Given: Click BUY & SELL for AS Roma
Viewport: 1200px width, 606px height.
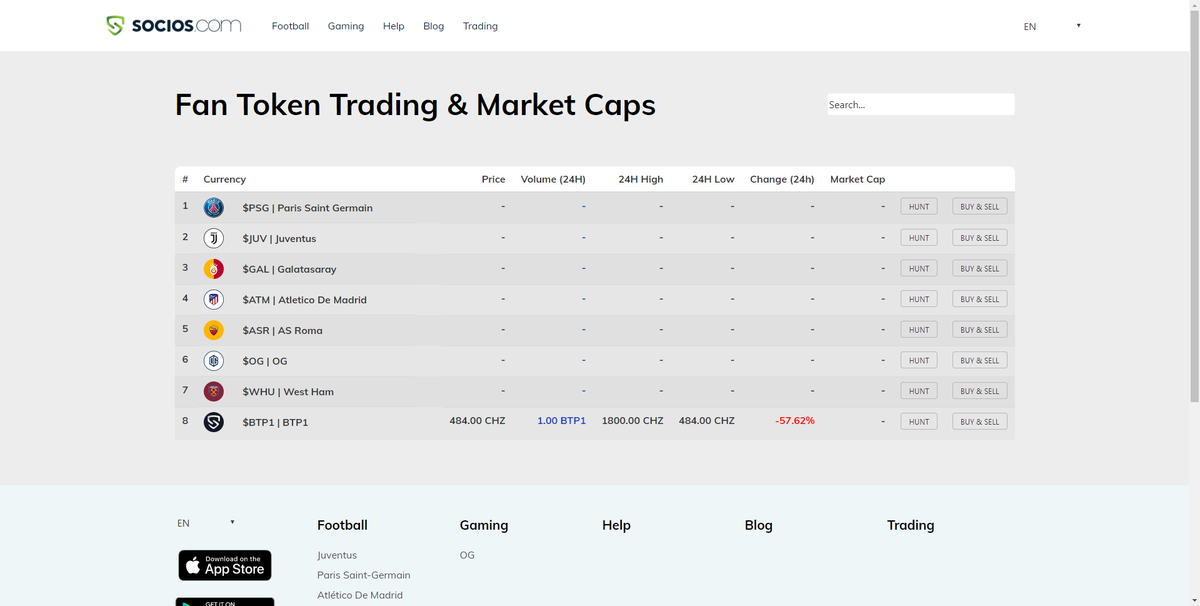Looking at the screenshot, I should click(x=980, y=330).
